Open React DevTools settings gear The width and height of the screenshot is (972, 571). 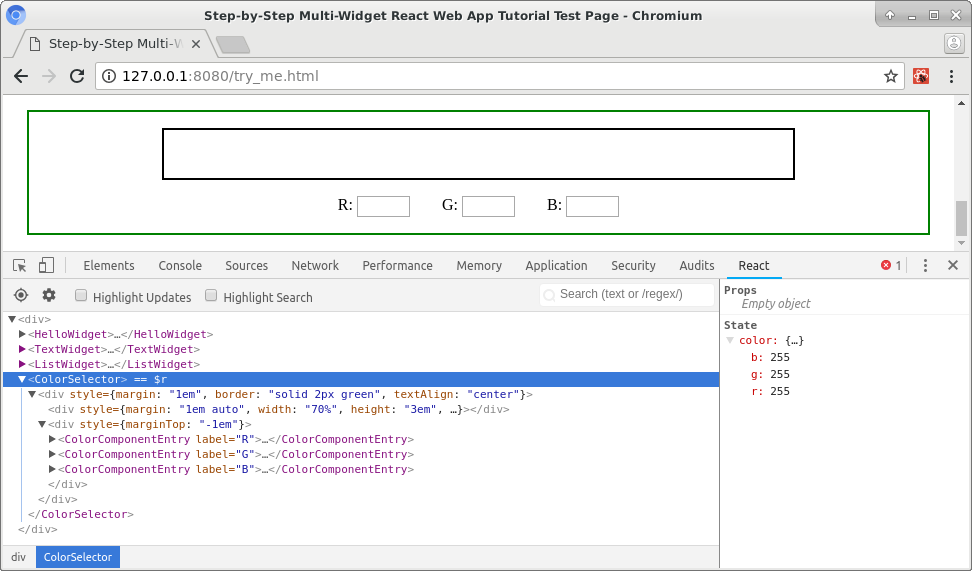click(x=49, y=295)
